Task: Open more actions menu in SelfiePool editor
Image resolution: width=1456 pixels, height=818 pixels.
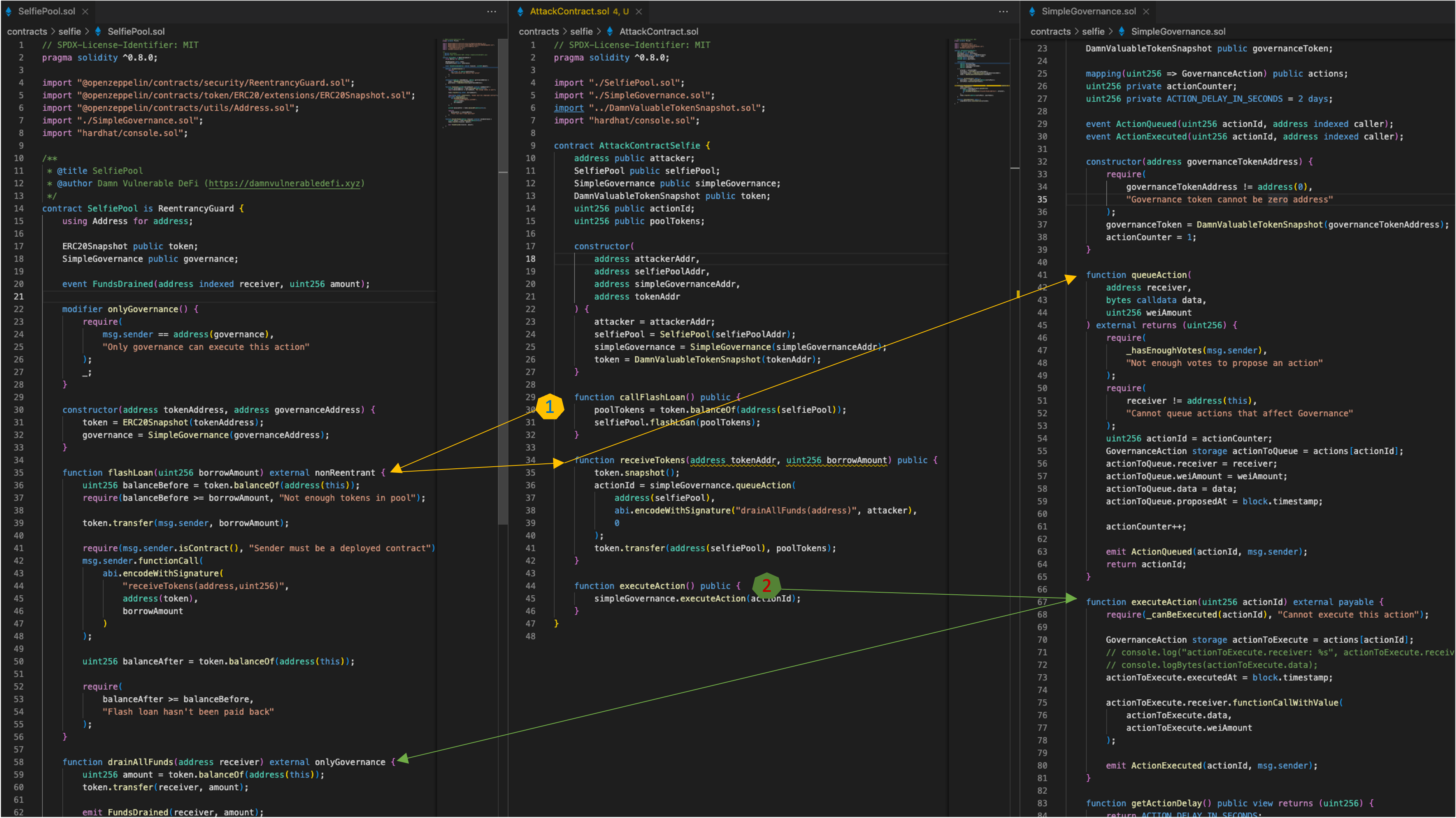Action: (492, 11)
